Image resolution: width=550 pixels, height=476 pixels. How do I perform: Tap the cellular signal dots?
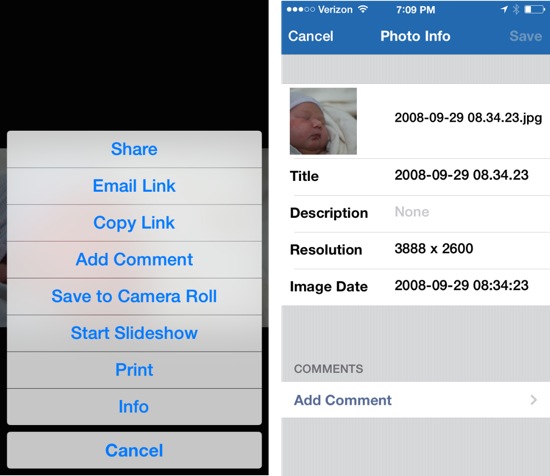point(301,9)
